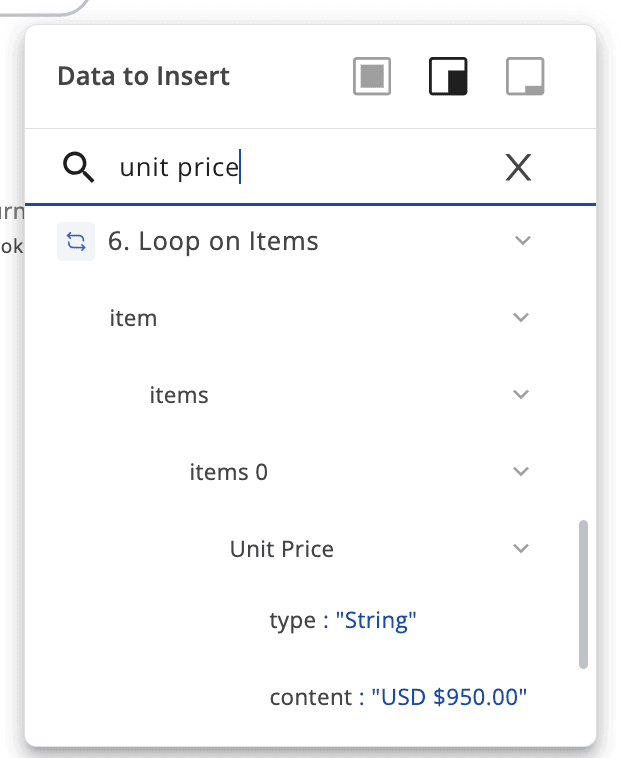Select the Unit Price tree entry
The width and height of the screenshot is (624, 758).
(282, 548)
